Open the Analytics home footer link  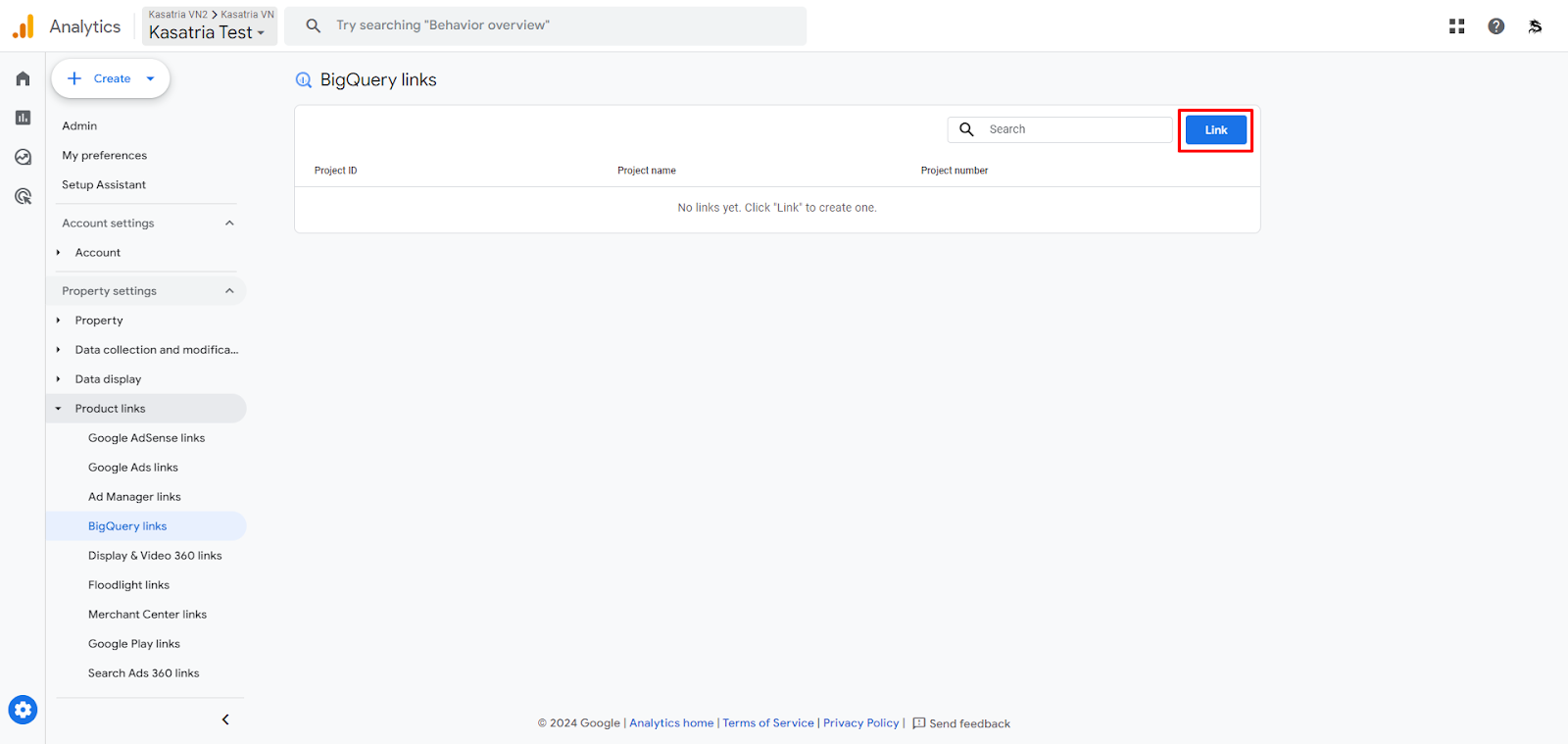tap(671, 723)
